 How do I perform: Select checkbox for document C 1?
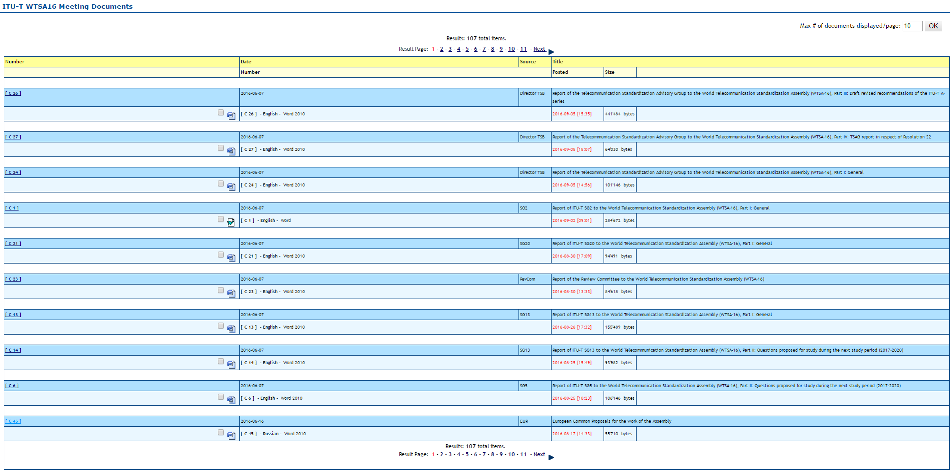point(221,219)
